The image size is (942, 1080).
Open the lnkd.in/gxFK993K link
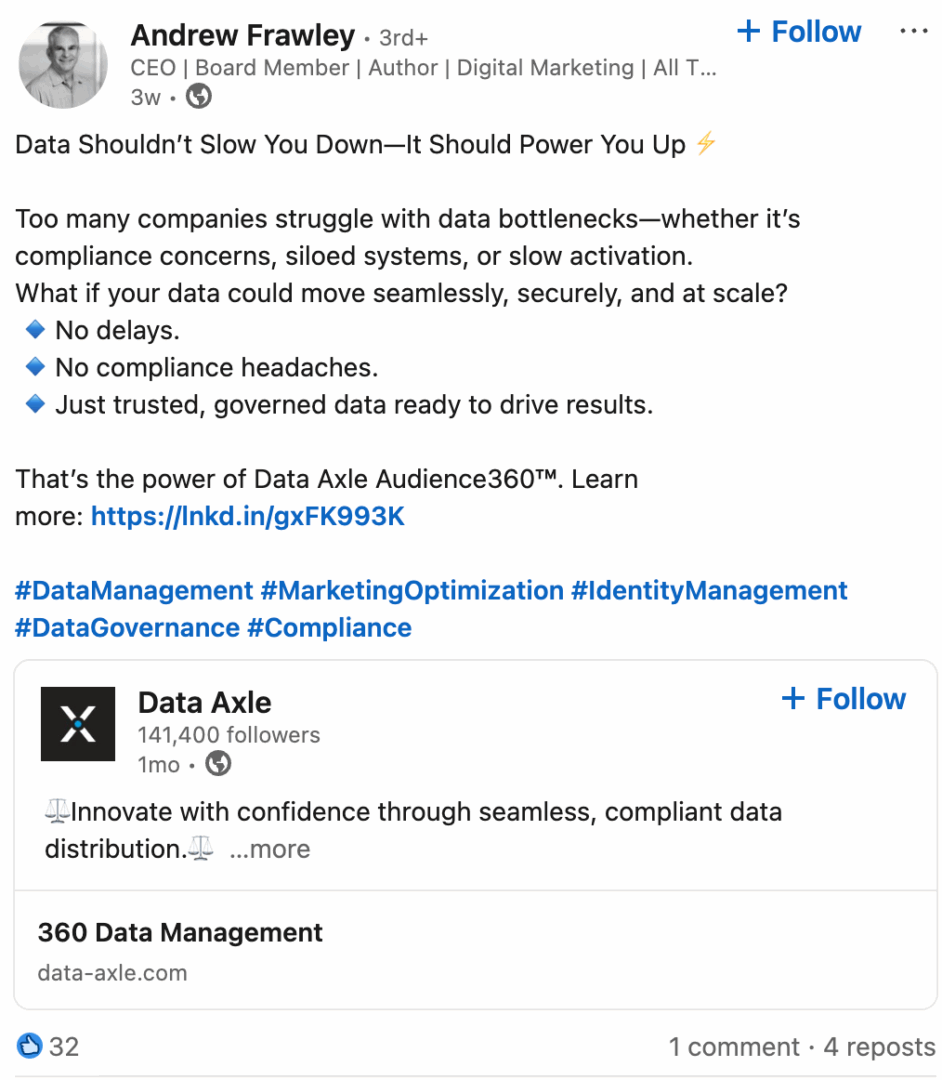(246, 516)
